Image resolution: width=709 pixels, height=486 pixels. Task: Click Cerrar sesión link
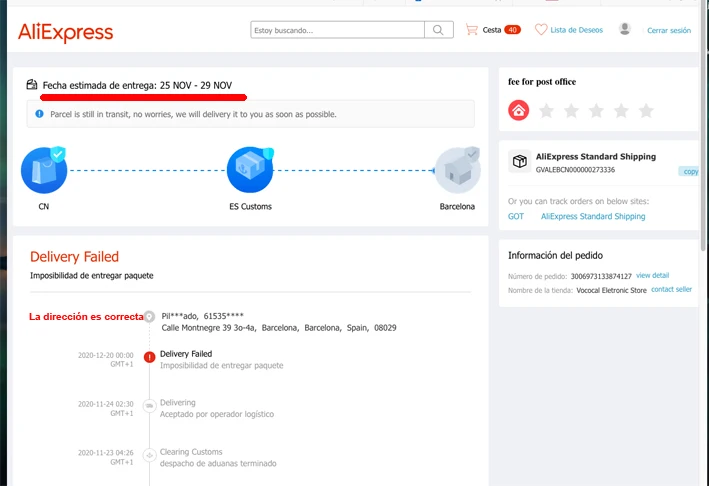coord(669,30)
